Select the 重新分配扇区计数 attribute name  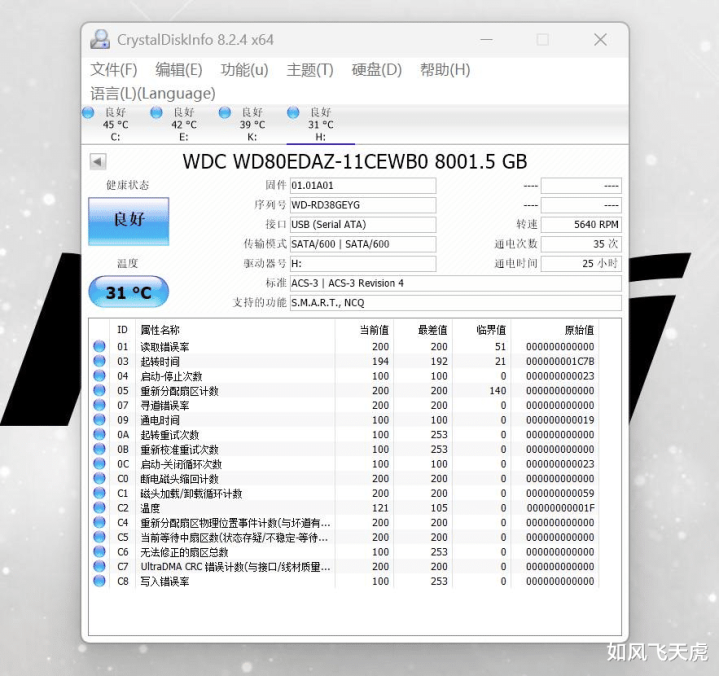[x=179, y=391]
